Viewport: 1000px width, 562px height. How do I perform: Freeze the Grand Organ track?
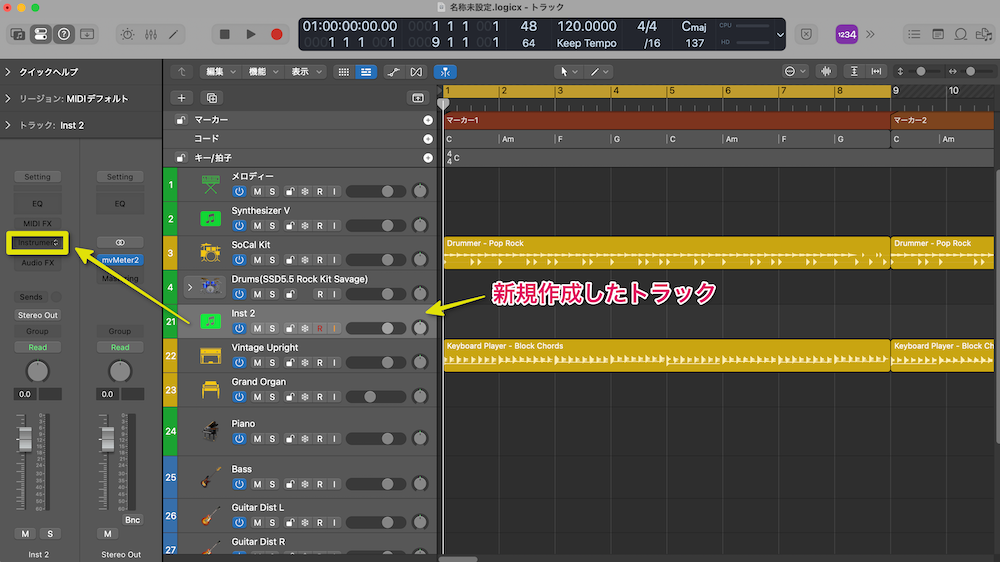pos(305,397)
